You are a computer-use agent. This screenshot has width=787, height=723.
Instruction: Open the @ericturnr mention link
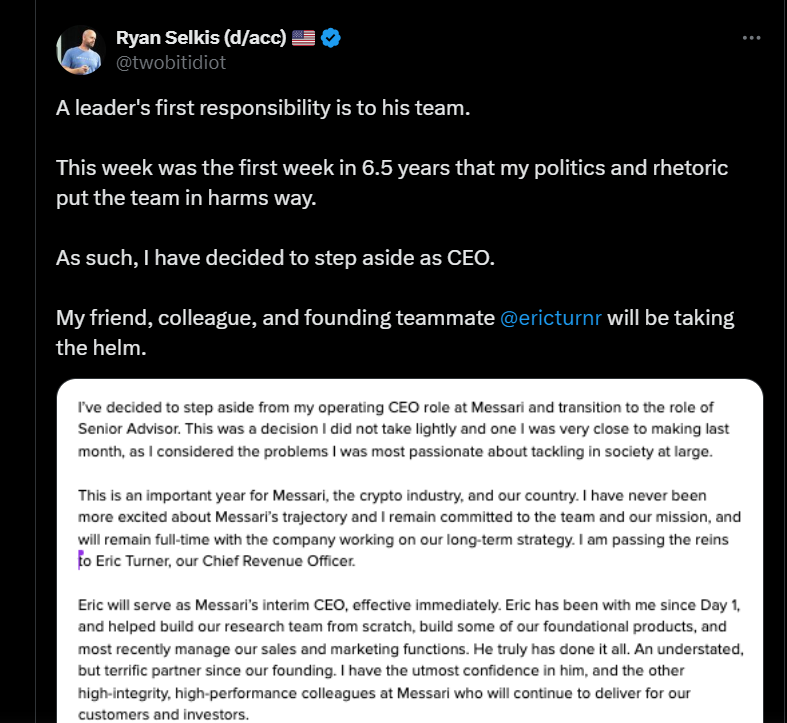tap(551, 318)
